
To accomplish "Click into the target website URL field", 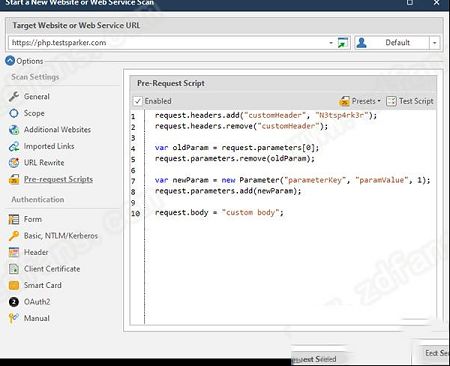I will [167, 43].
